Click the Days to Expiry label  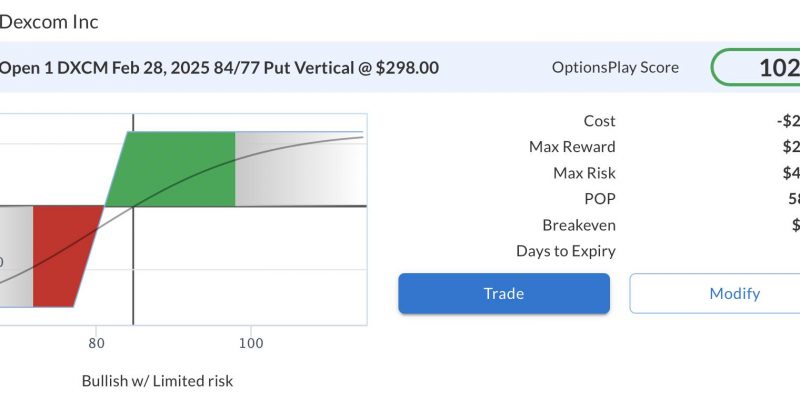566,251
